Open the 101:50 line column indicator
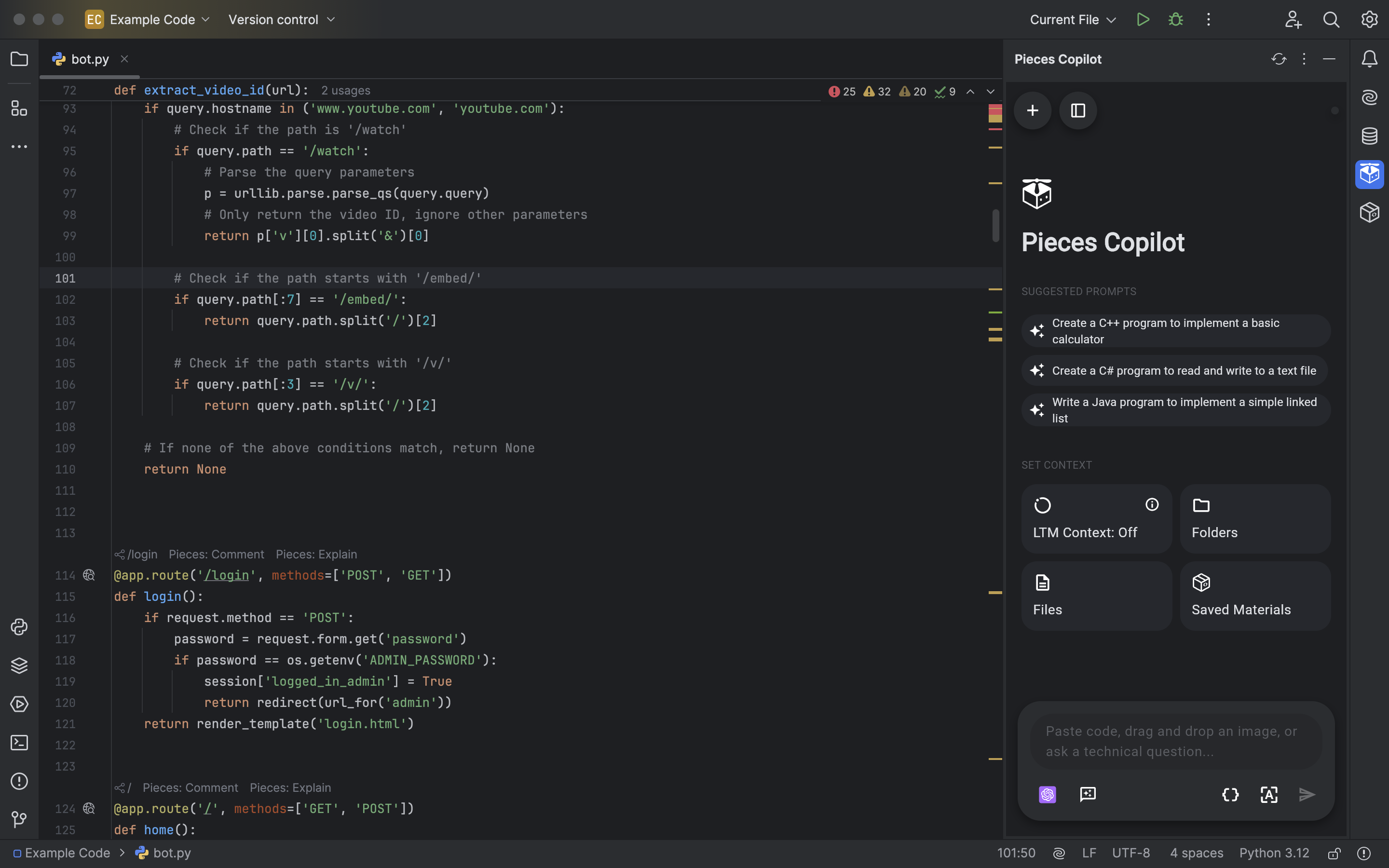The width and height of the screenshot is (1389, 868). click(1016, 853)
